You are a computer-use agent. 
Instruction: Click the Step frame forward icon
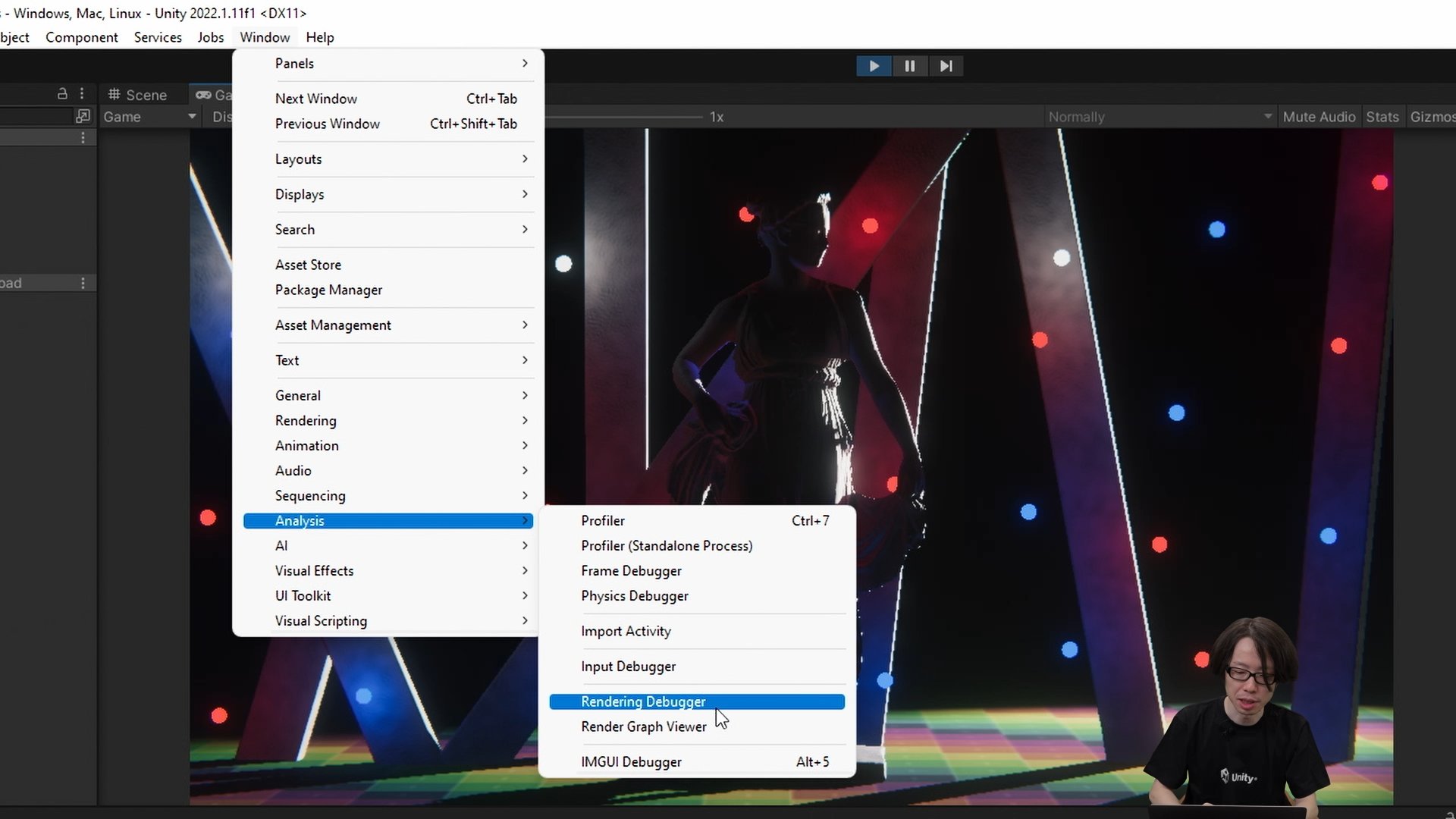[x=946, y=66]
